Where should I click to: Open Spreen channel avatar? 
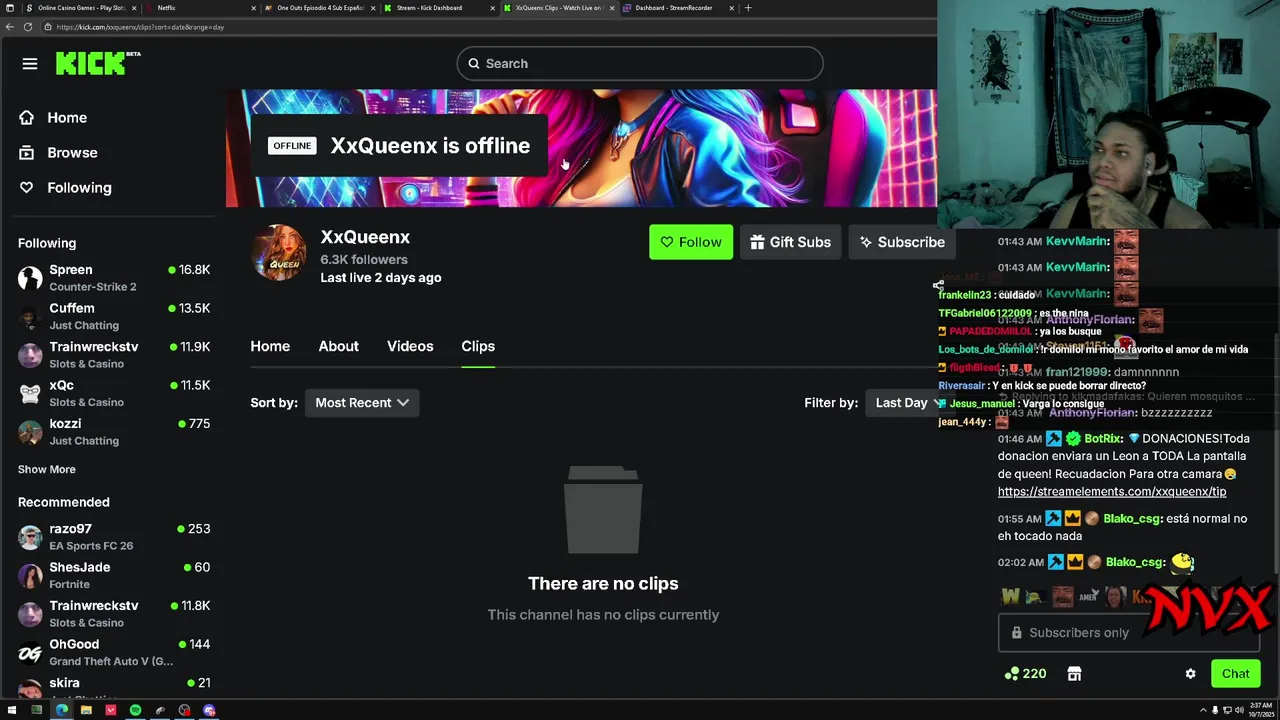(x=31, y=278)
